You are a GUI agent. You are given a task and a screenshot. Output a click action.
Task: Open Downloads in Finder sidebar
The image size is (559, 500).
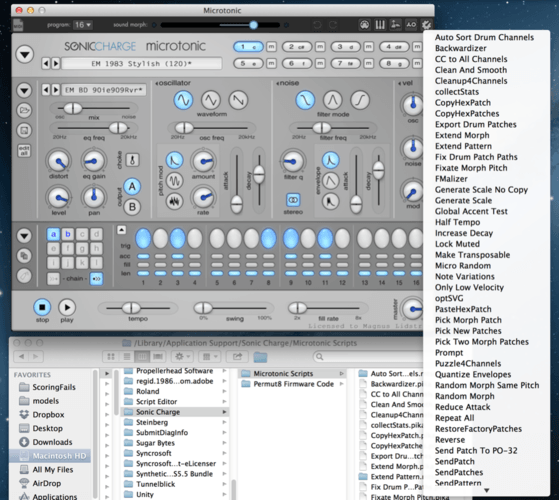tap(52, 442)
